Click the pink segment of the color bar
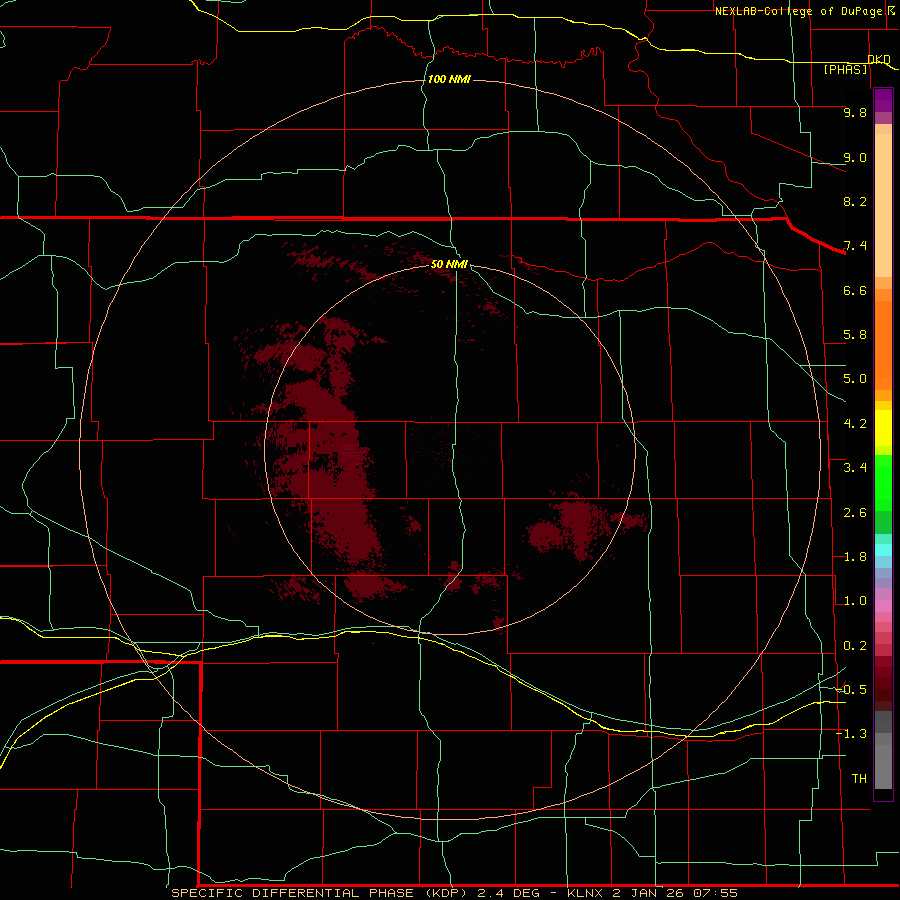Viewport: 900px width, 900px height. 883,606
